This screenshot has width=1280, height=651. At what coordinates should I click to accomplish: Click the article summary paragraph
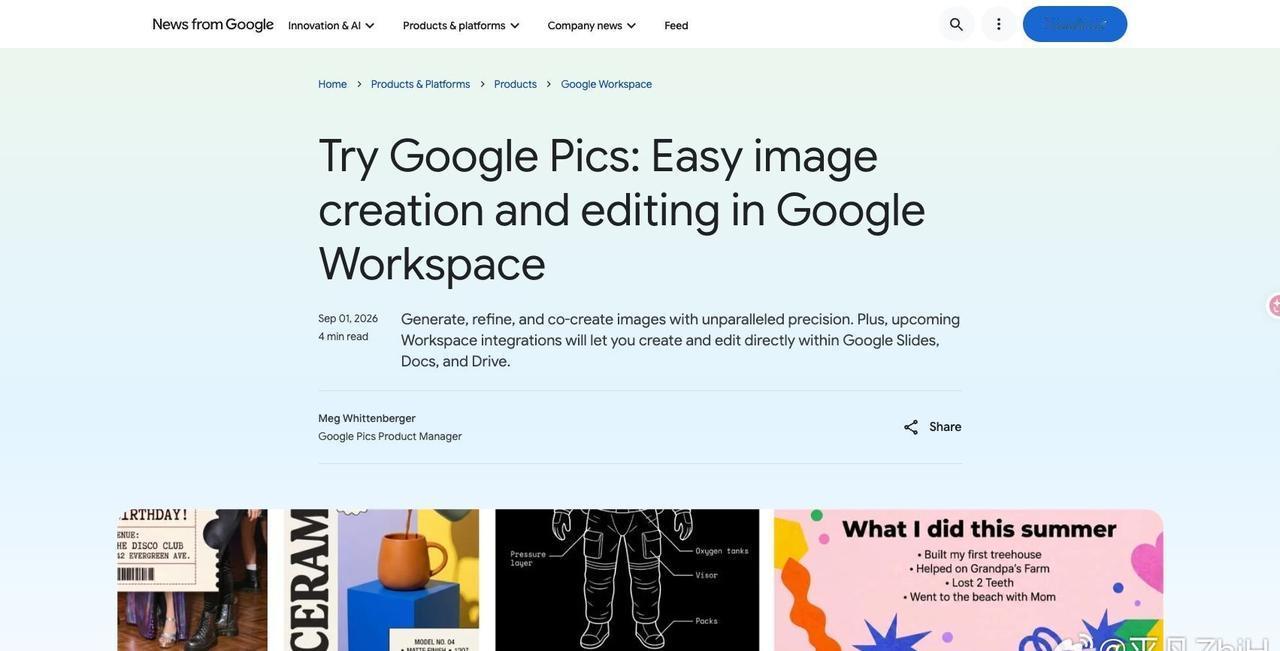(x=680, y=340)
